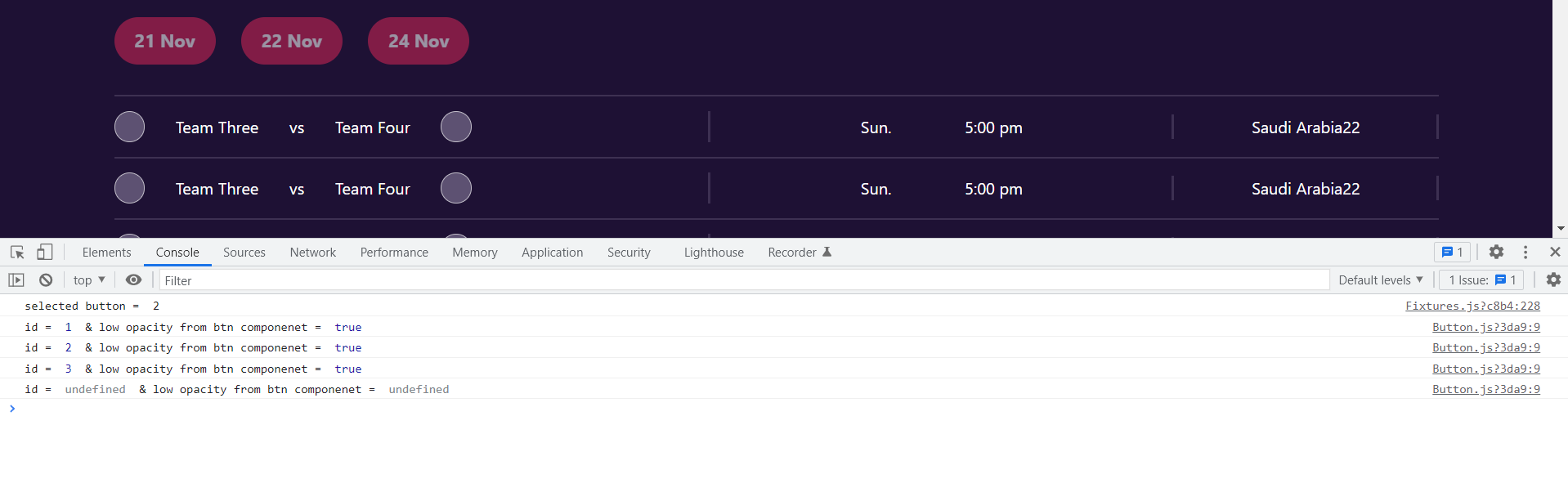Expand the Default levels dropdown
Viewport: 1568px width, 501px height.
[1380, 280]
